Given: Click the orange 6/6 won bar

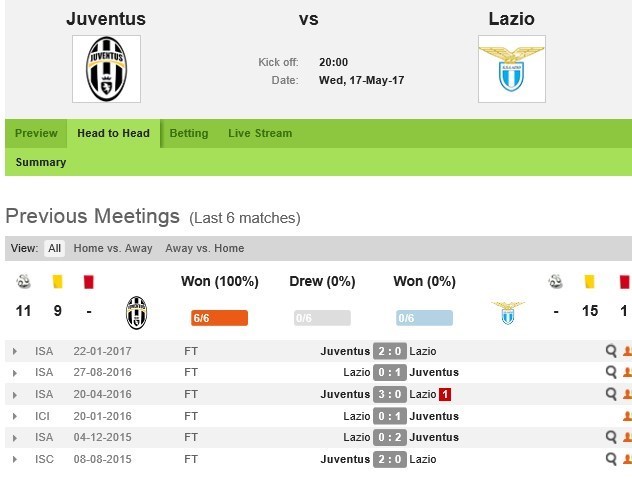Looking at the screenshot, I should [x=219, y=318].
